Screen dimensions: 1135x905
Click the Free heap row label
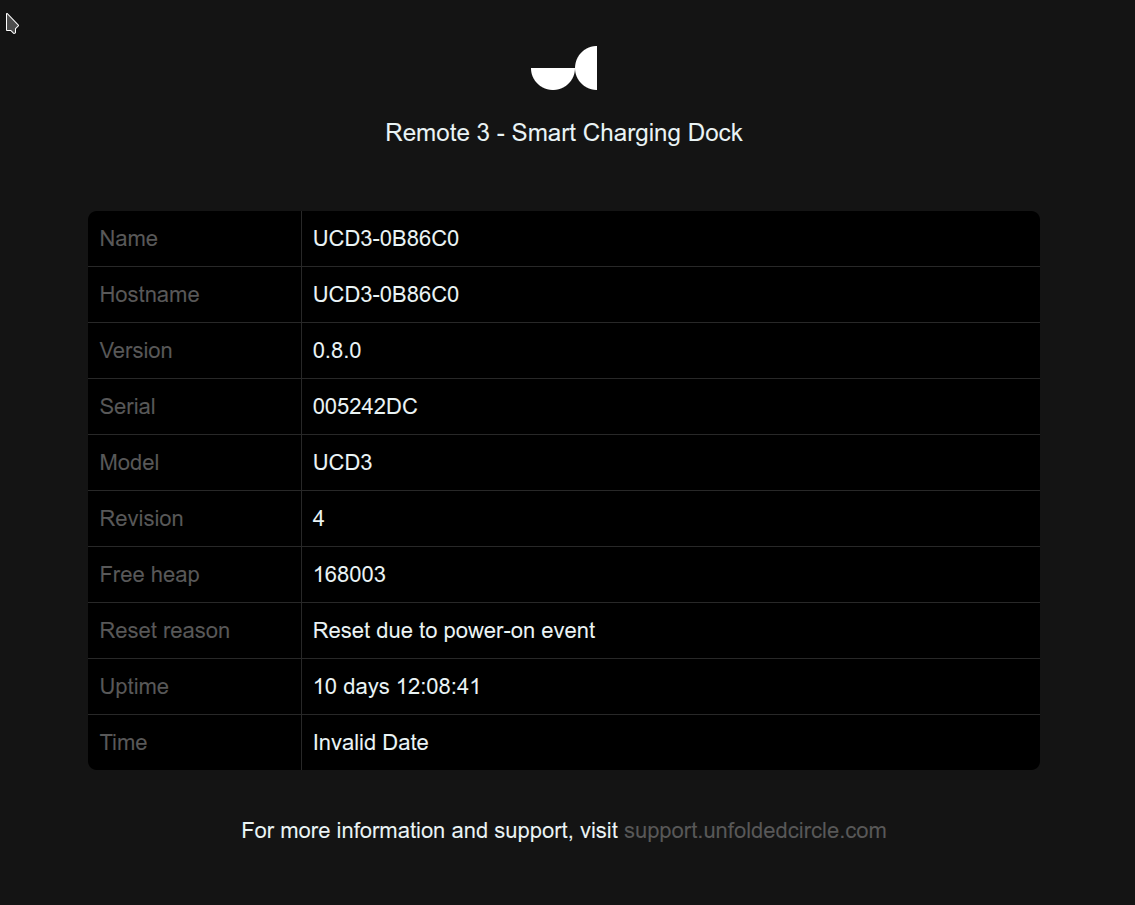(x=149, y=575)
